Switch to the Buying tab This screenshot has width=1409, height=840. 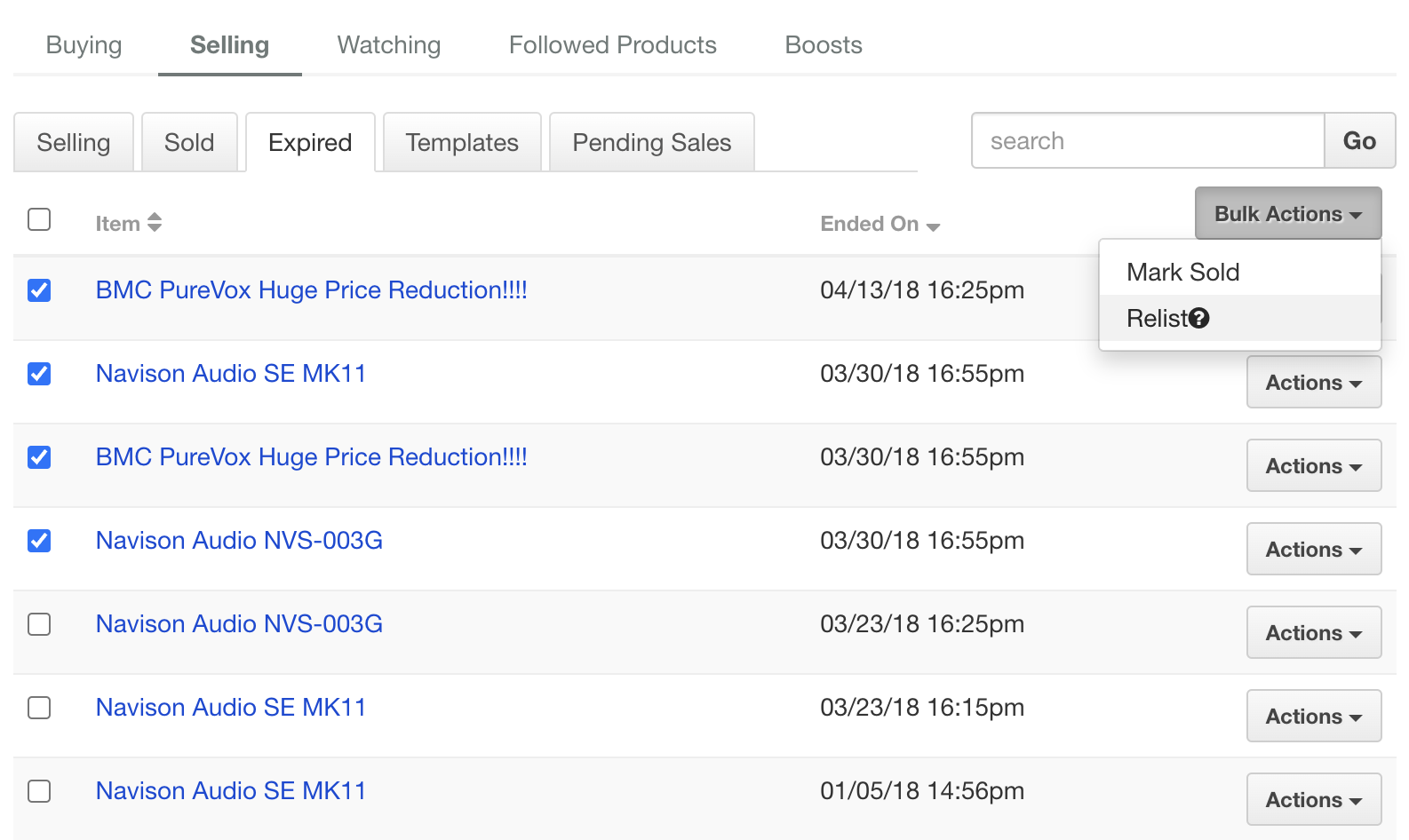click(x=84, y=45)
